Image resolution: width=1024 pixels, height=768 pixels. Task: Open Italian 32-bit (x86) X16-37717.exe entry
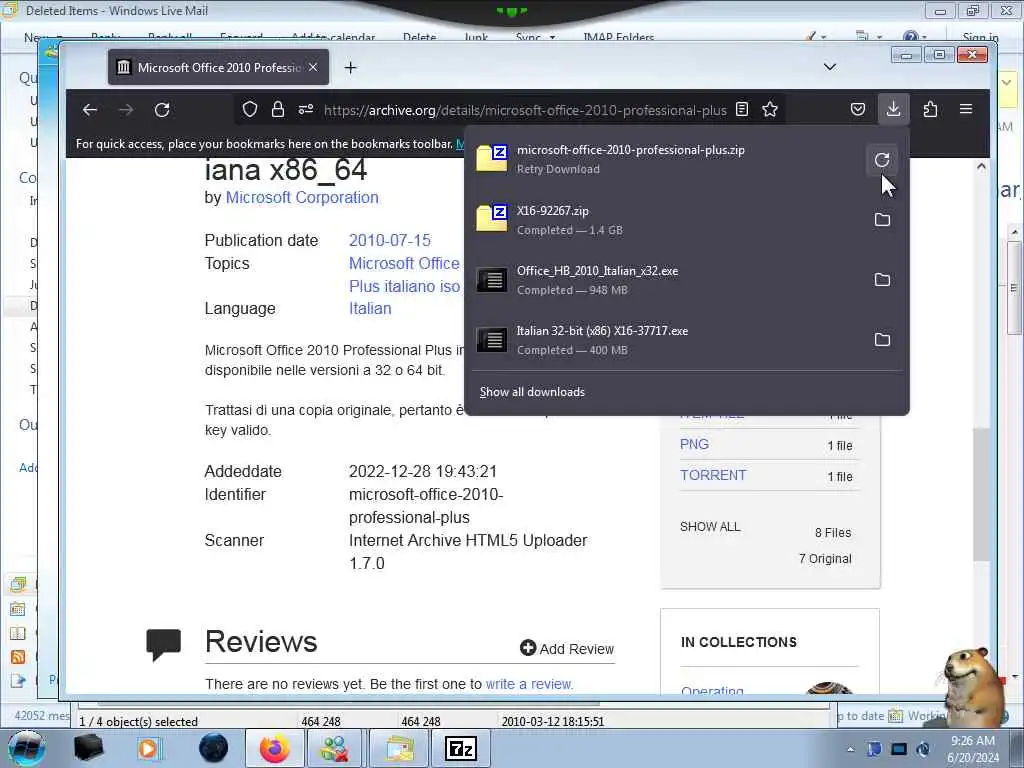click(x=666, y=340)
